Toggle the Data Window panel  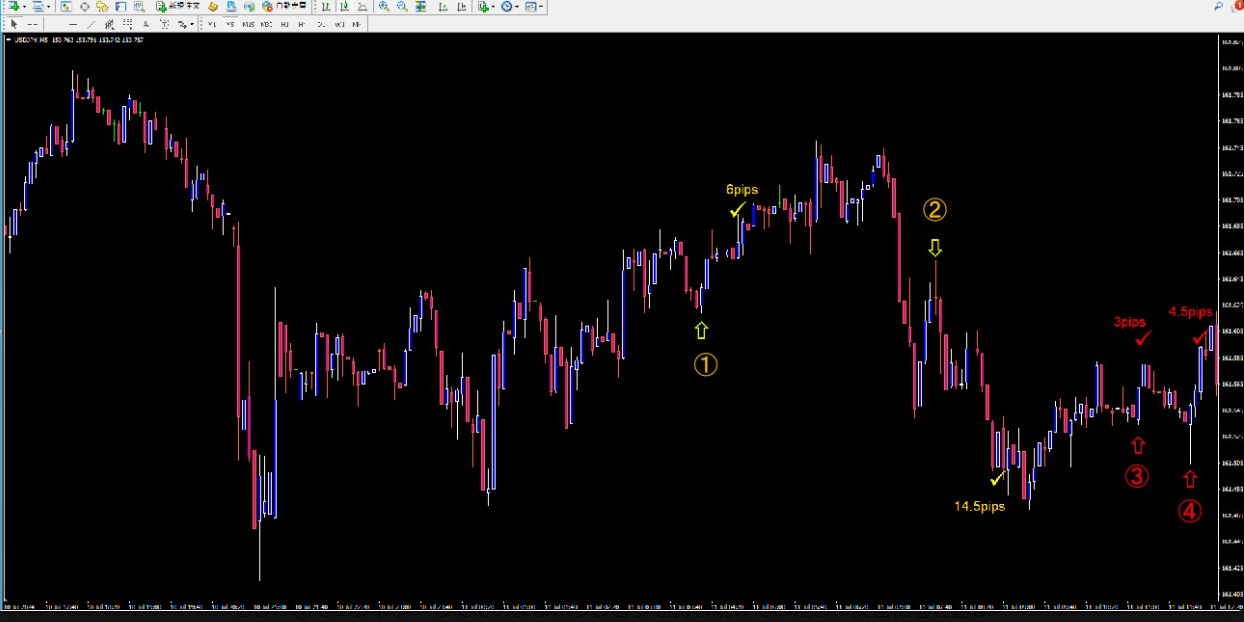(x=84, y=6)
